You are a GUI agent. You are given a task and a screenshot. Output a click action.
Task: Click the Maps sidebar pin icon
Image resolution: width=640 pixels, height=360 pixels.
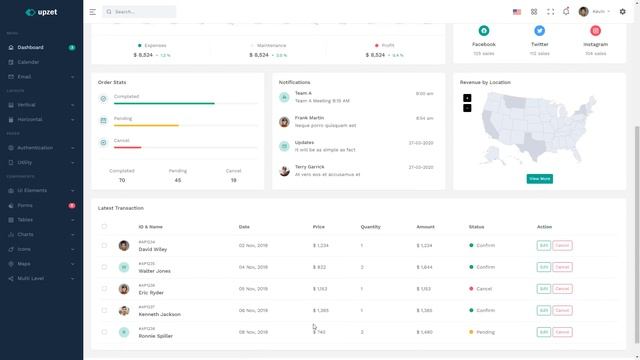(x=11, y=264)
